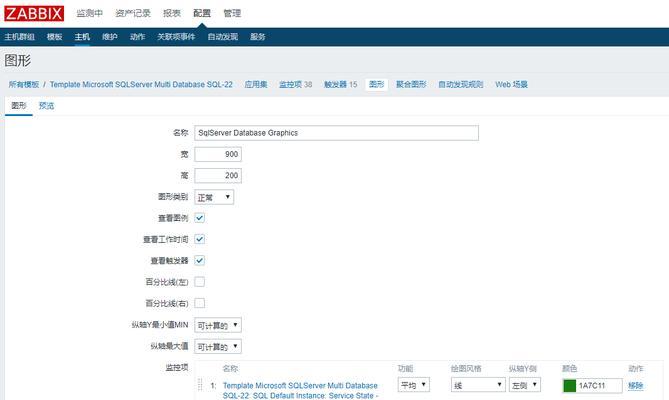Open the 功能 dropdown showing 平均

click(x=413, y=385)
